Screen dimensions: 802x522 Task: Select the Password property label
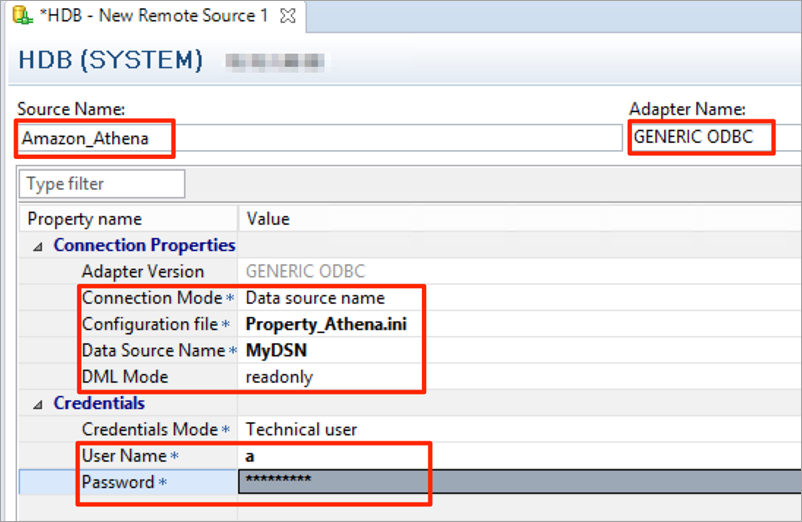click(118, 482)
